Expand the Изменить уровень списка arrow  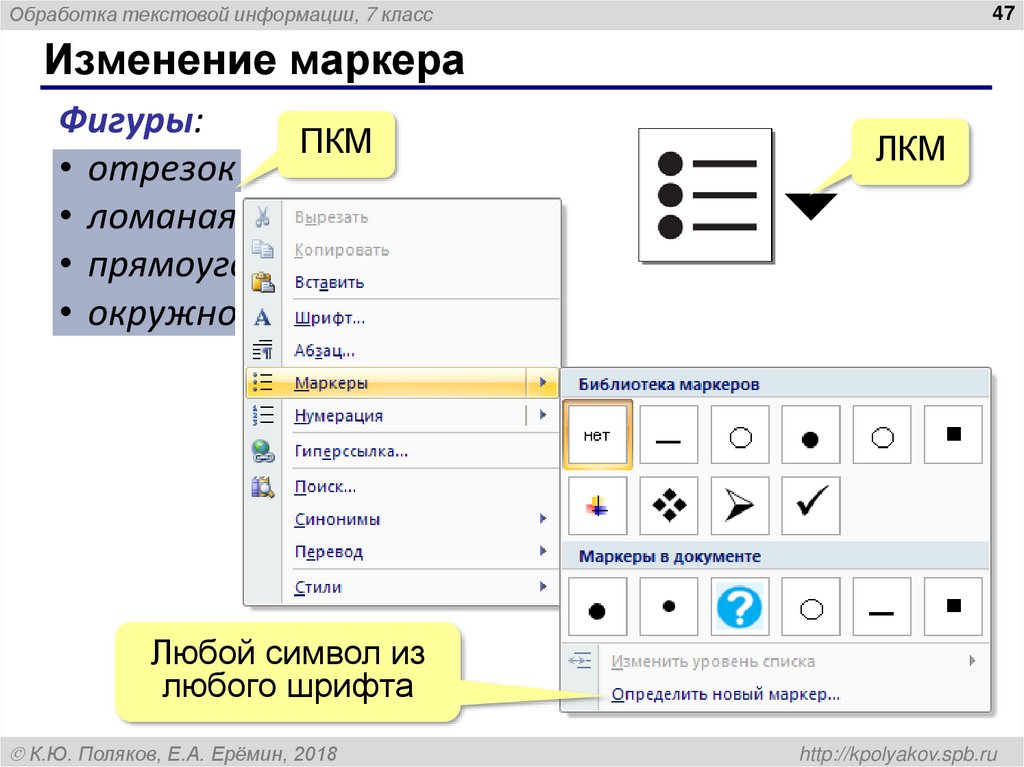pos(972,661)
